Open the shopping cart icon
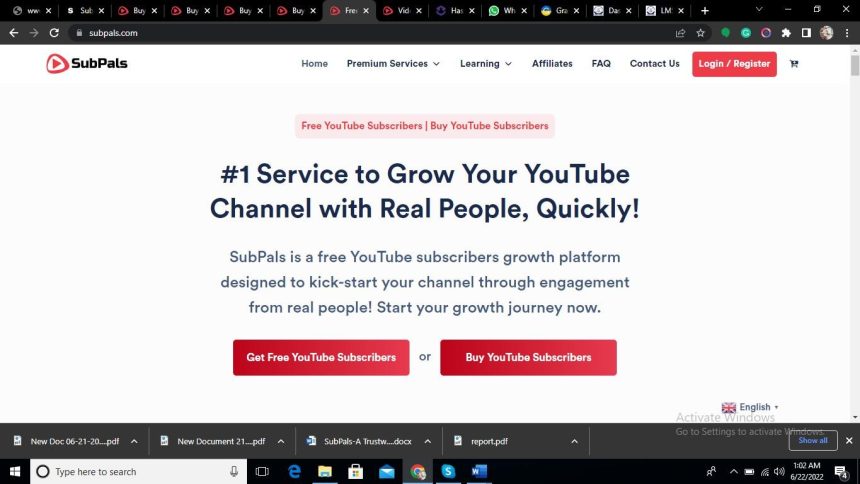 pos(794,64)
